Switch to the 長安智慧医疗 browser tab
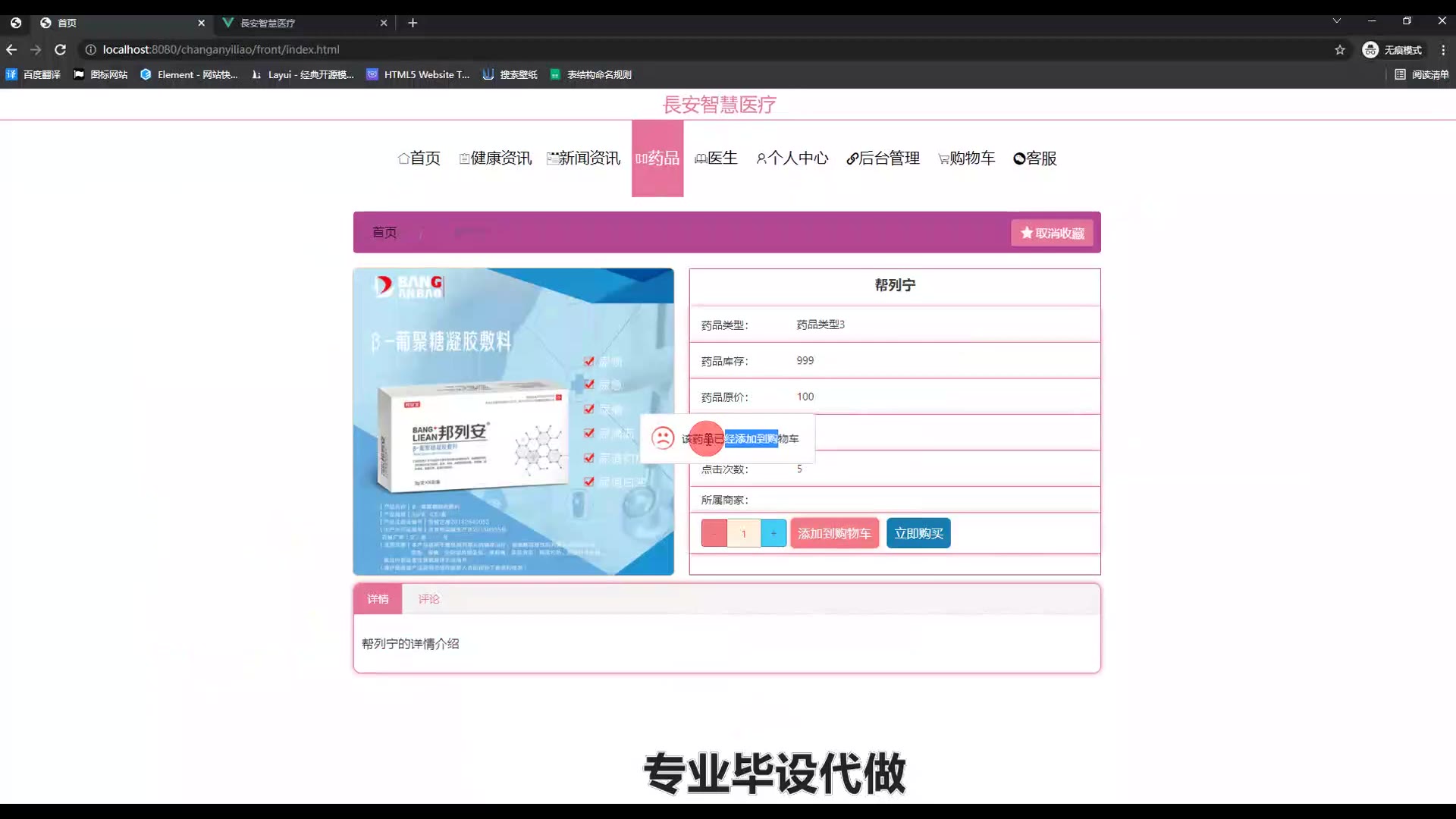The image size is (1456, 819). click(303, 23)
